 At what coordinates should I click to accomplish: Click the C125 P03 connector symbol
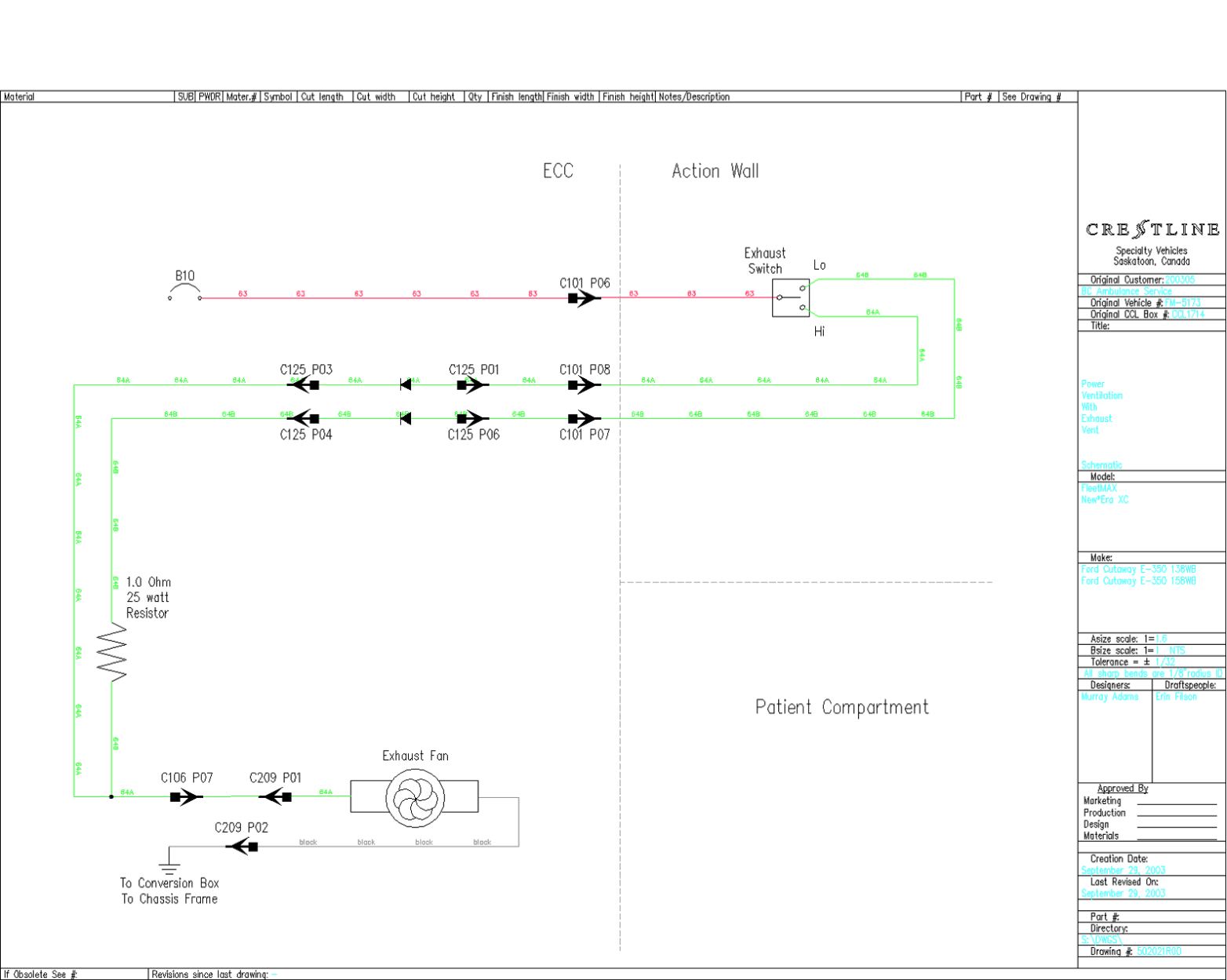tap(304, 384)
